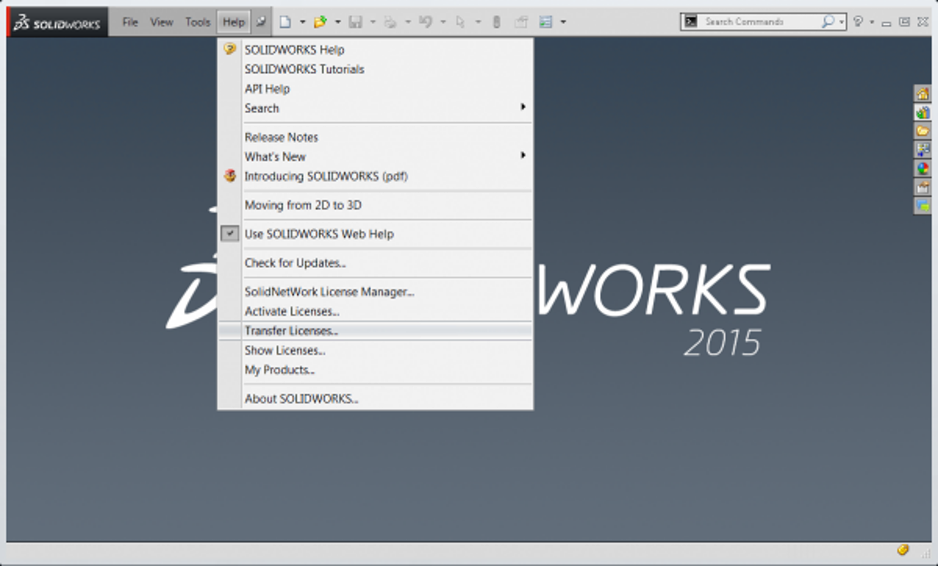Choose About SOLIDWORKS... entry
Viewport: 938px width, 566px height.
coord(375,398)
